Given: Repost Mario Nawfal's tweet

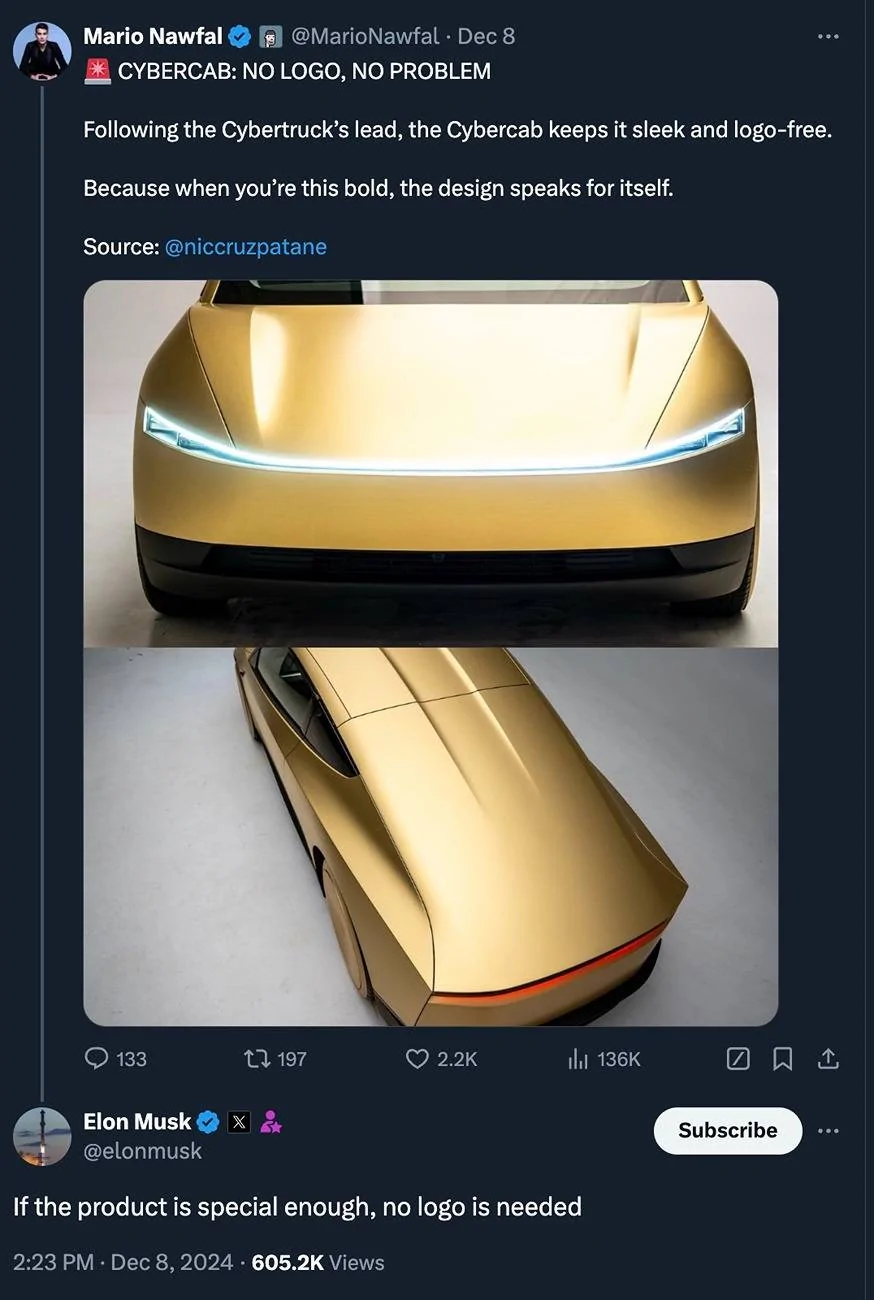Looking at the screenshot, I should click(254, 1059).
